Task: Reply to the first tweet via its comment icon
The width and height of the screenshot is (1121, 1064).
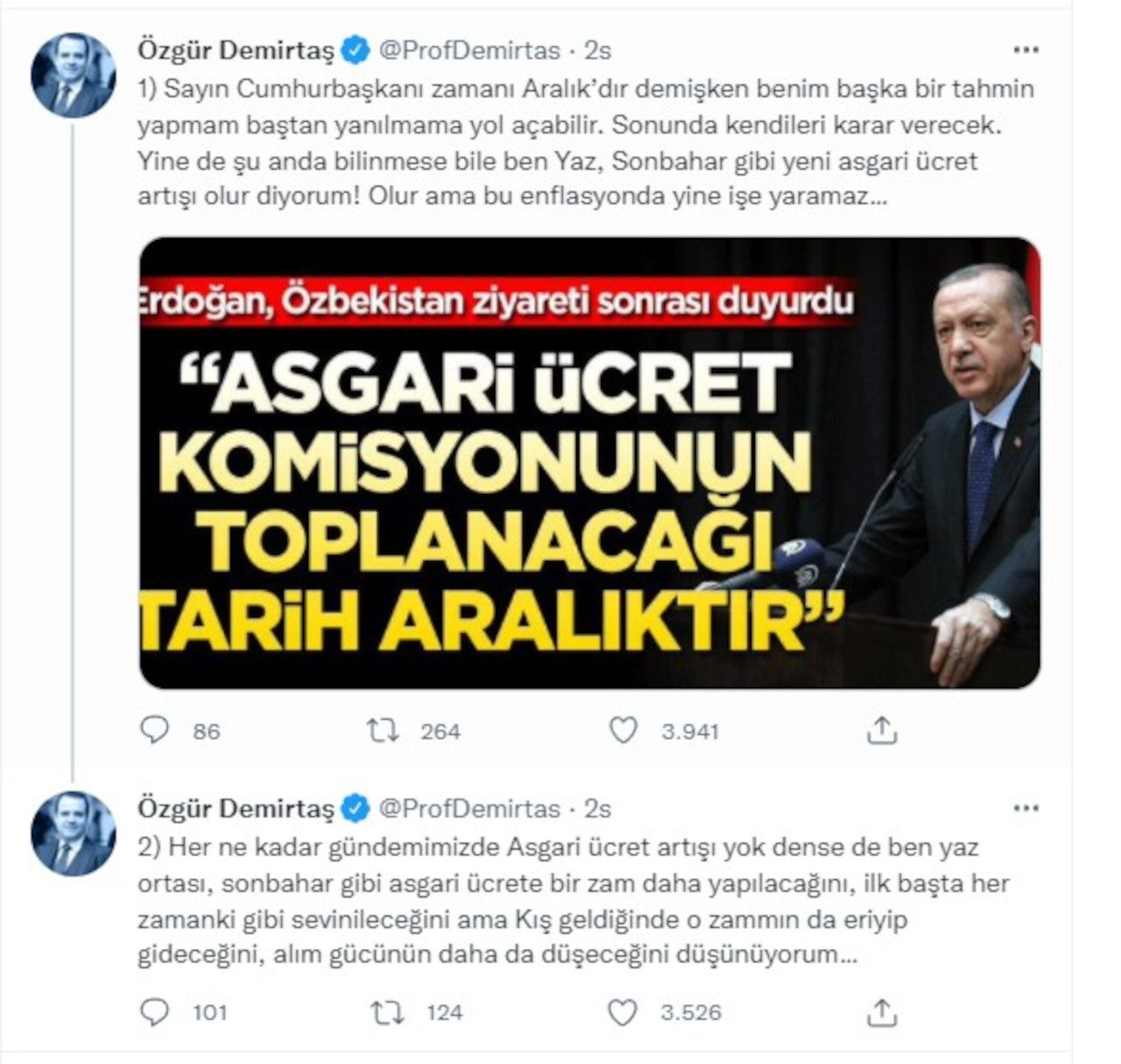Action: [x=154, y=729]
